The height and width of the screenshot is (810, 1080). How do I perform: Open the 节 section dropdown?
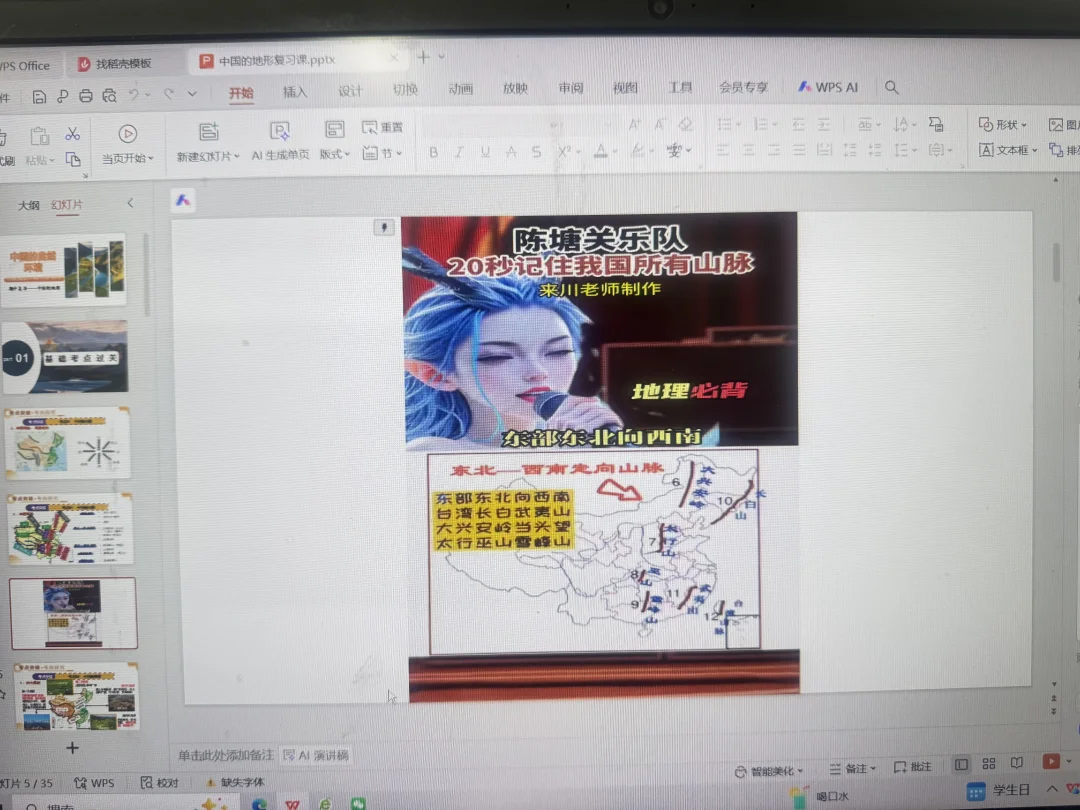click(x=399, y=153)
